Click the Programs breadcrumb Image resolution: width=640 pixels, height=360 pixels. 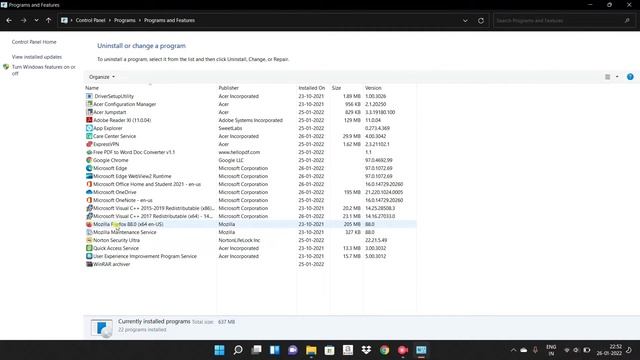point(124,20)
